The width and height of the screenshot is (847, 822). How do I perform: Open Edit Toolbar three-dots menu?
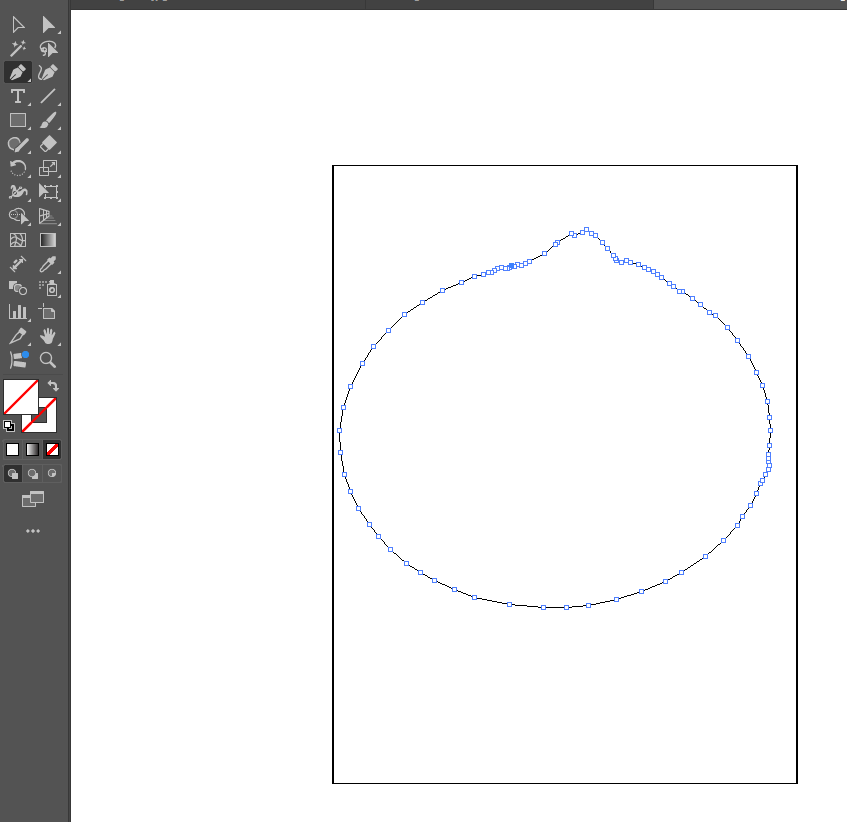tap(33, 531)
